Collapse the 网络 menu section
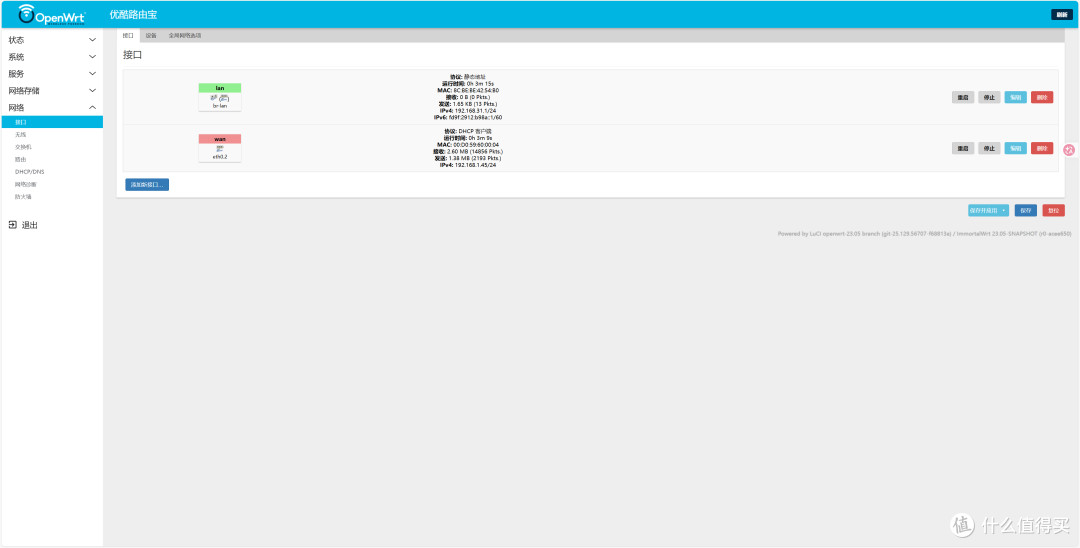This screenshot has height=548, width=1080. click(52, 107)
